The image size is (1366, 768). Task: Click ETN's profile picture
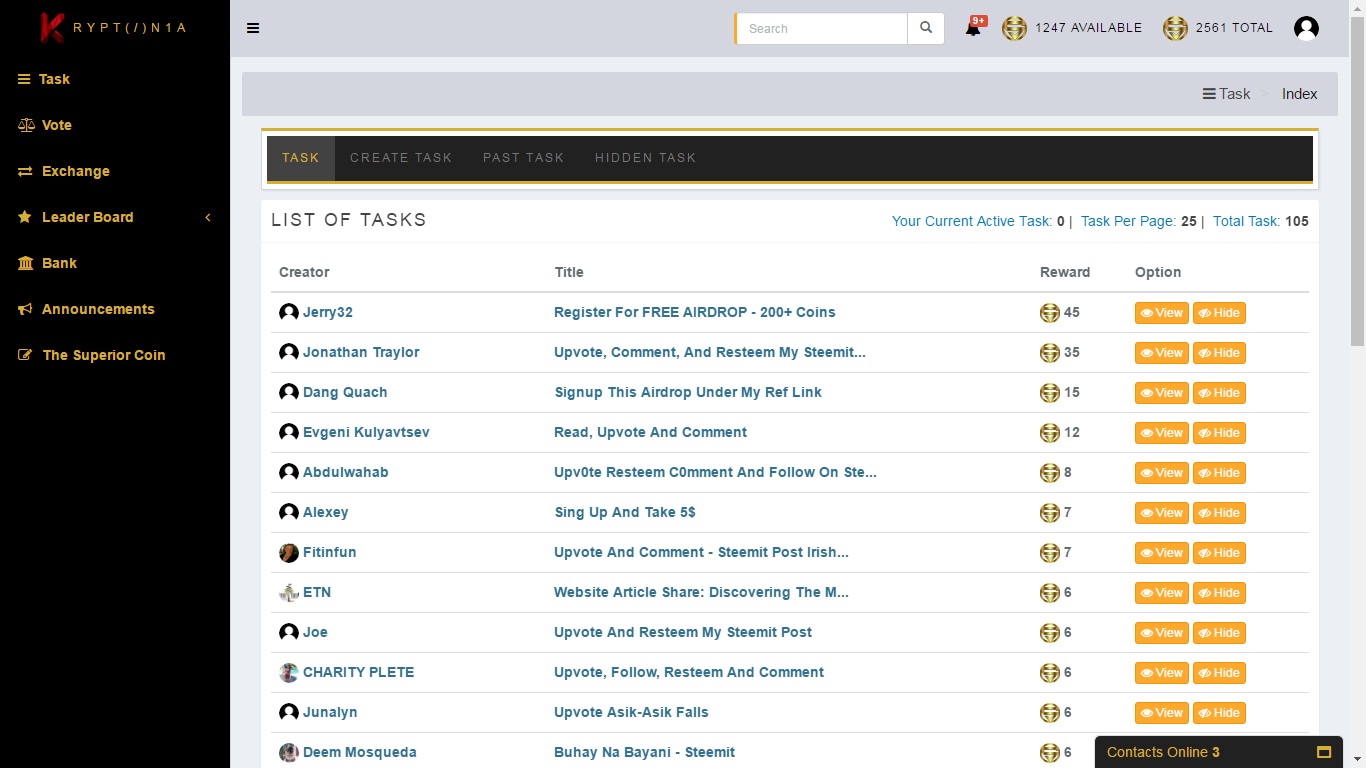tap(289, 593)
